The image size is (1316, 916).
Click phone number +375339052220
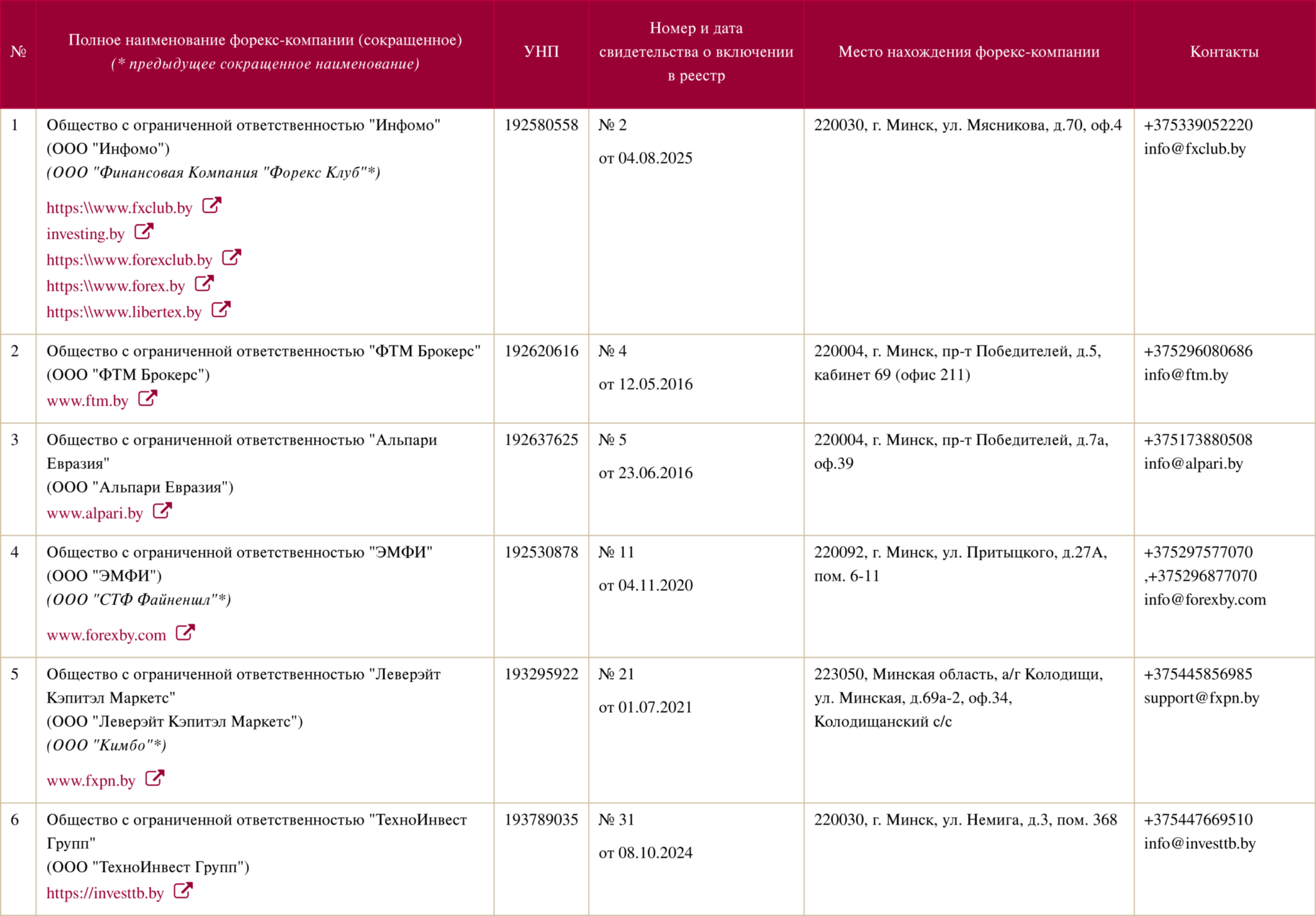click(x=1198, y=125)
